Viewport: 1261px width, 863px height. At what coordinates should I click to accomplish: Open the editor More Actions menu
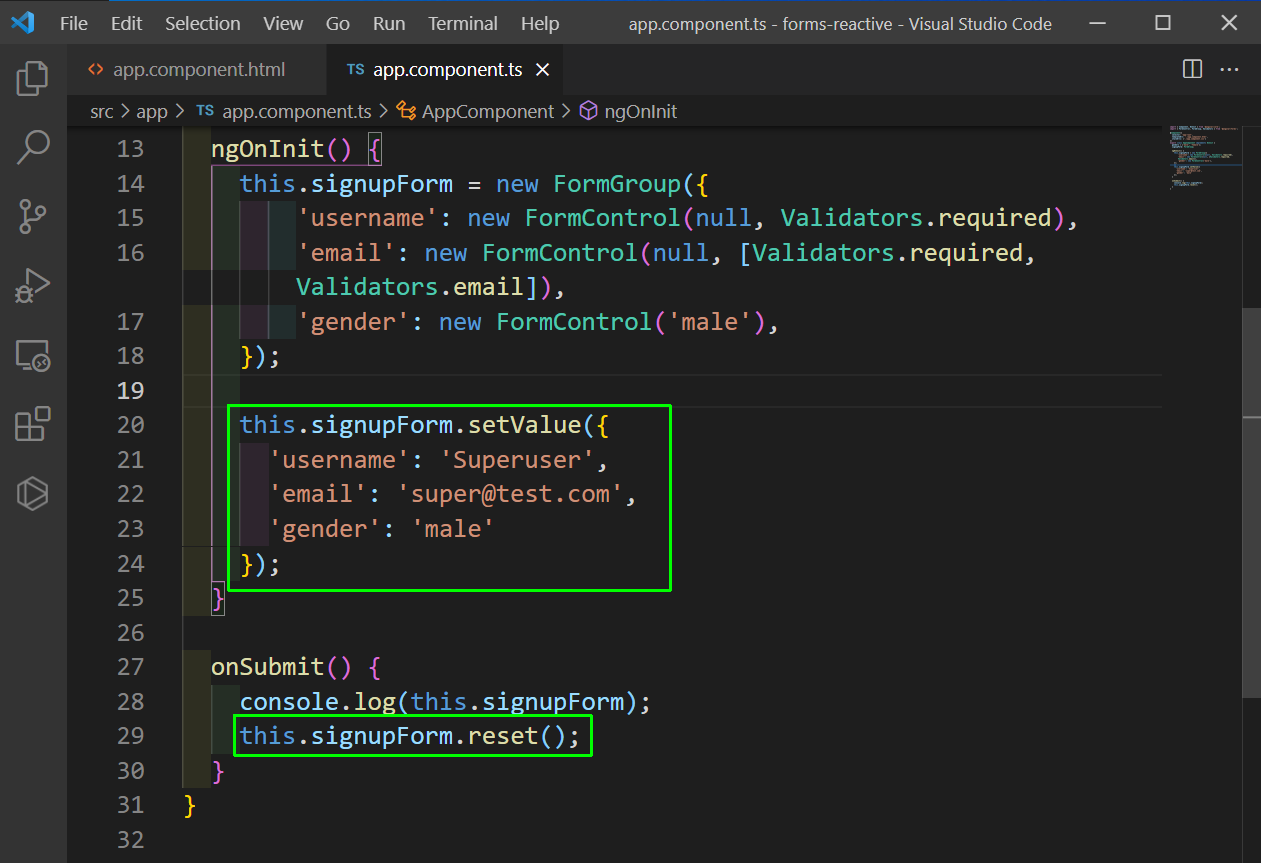tap(1232, 69)
